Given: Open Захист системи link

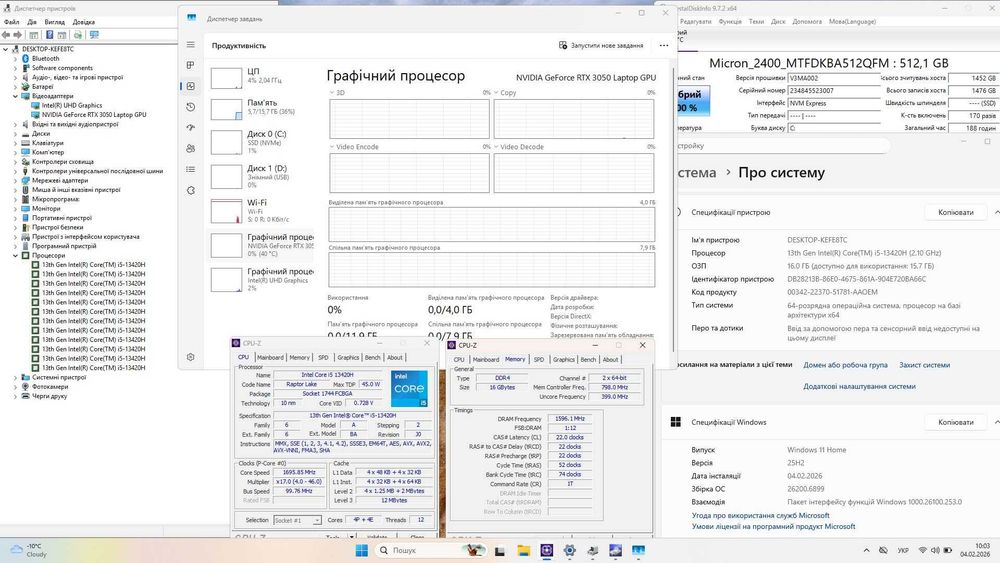Looking at the screenshot, I should 924,365.
